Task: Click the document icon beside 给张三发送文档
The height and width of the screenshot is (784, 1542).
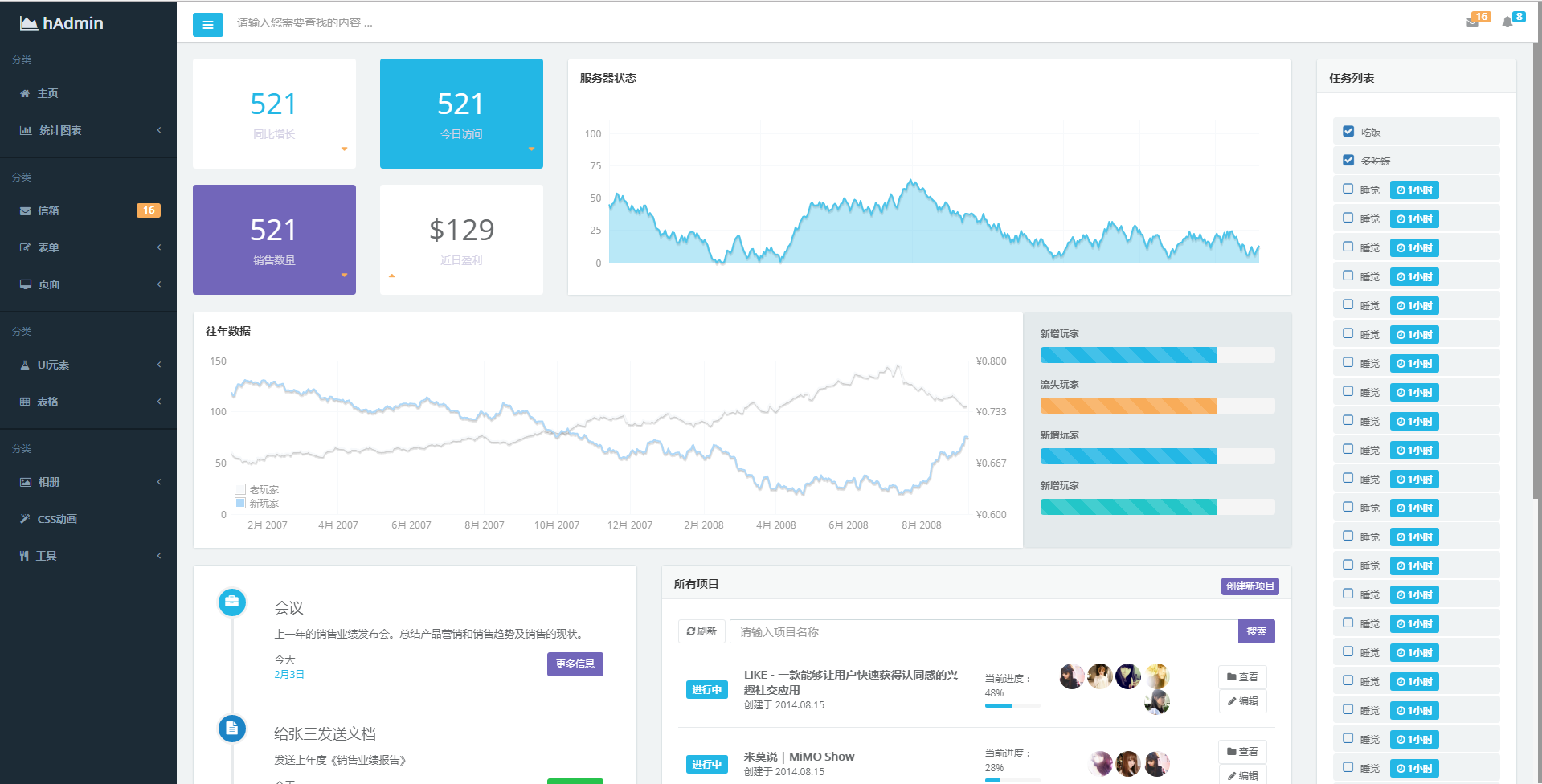Action: point(232,729)
